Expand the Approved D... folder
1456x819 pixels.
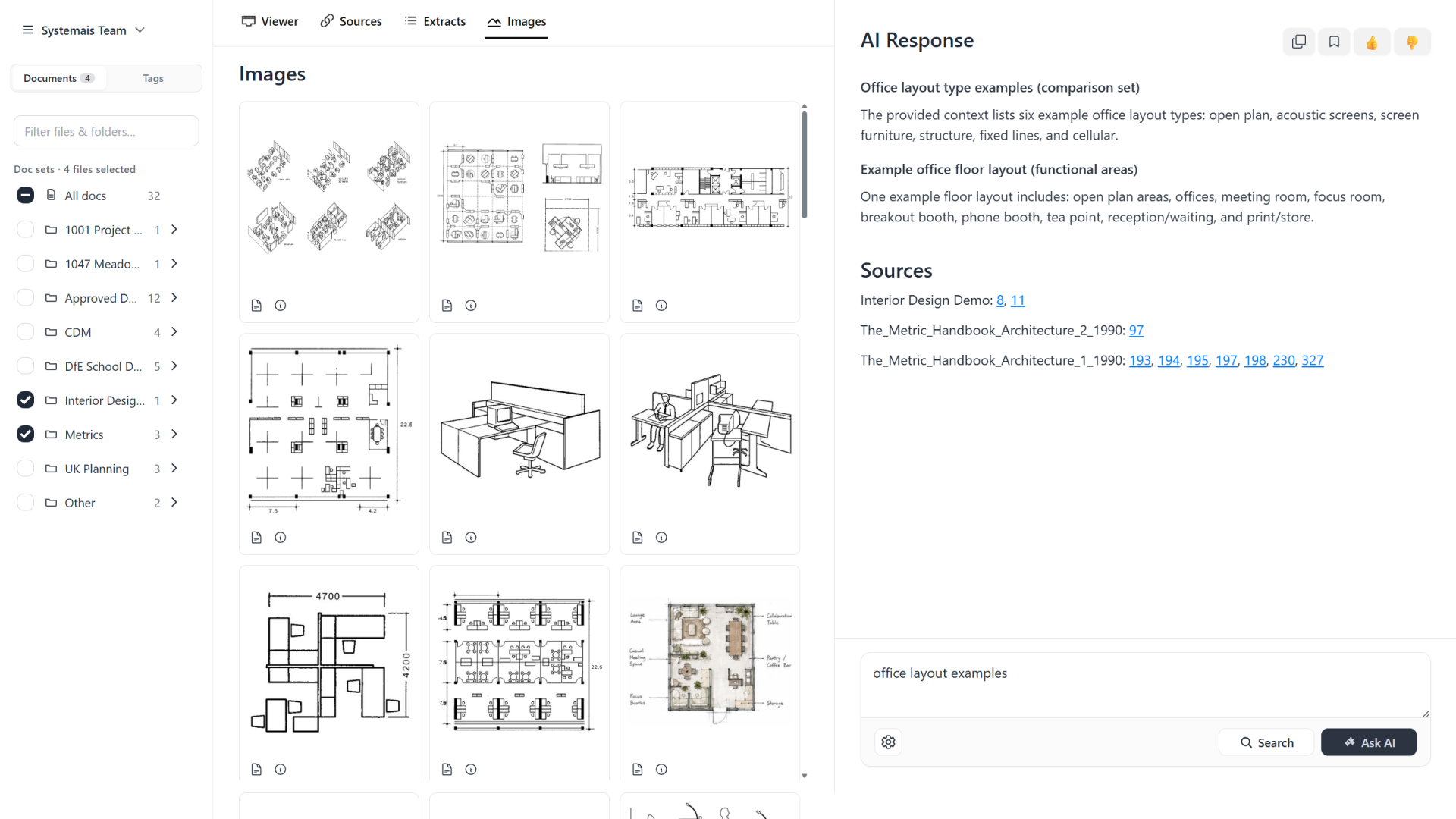click(x=174, y=298)
